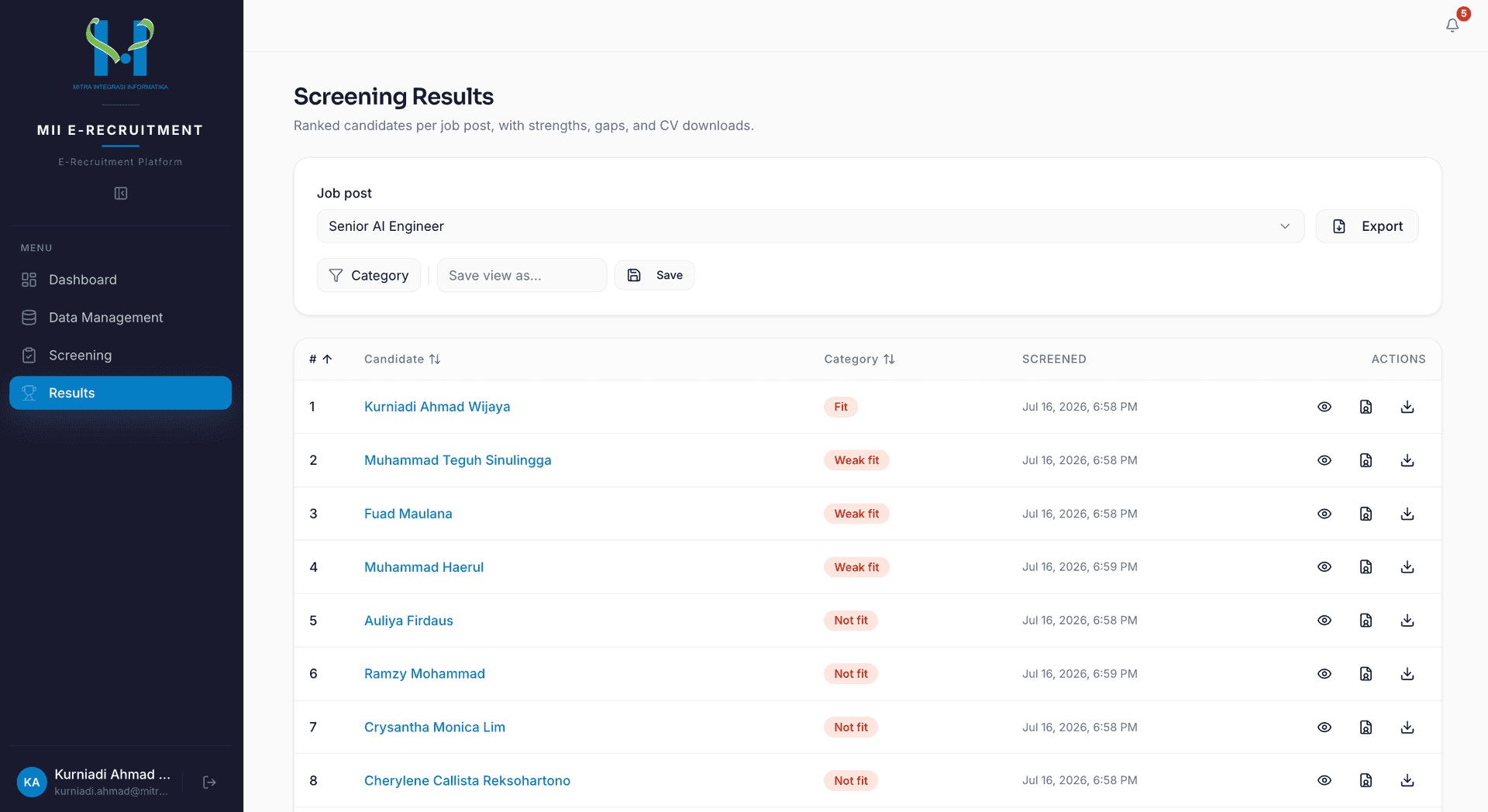1488x812 pixels.
Task: Open the notifications bell
Action: click(1452, 25)
